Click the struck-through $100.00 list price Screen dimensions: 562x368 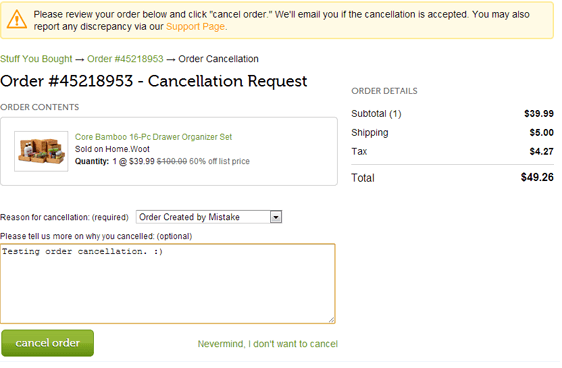(172, 162)
